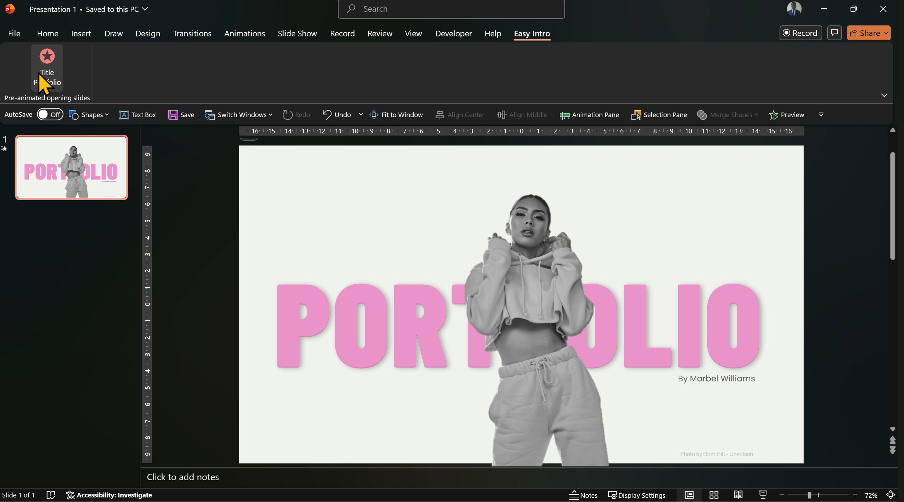
Task: Switch to Reading View in status bar
Action: pos(738,495)
